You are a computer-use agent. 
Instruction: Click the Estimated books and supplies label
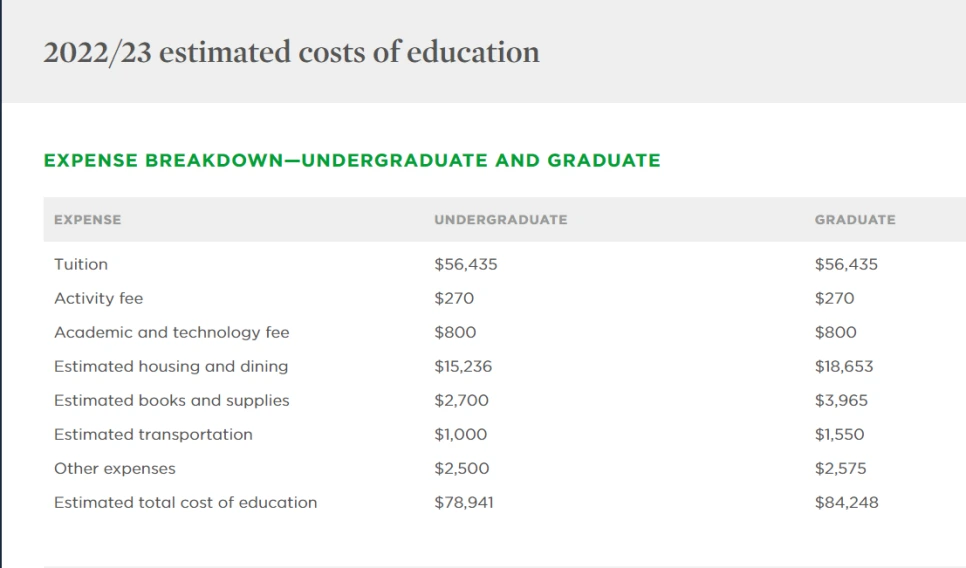click(x=171, y=401)
